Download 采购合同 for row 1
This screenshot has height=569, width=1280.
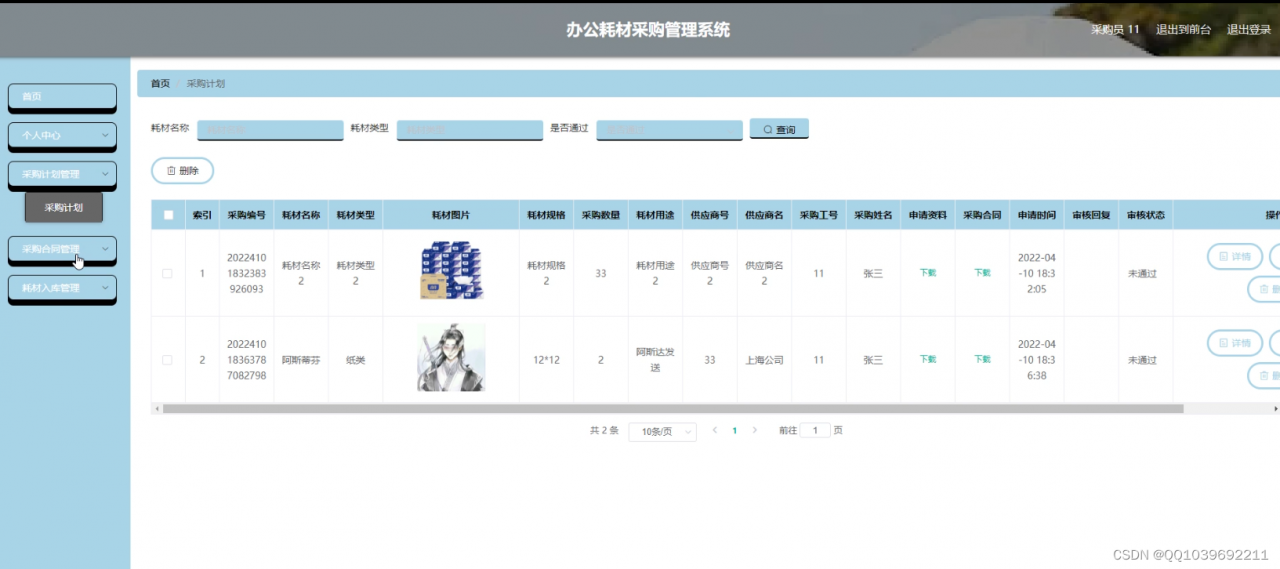pyautogui.click(x=982, y=273)
